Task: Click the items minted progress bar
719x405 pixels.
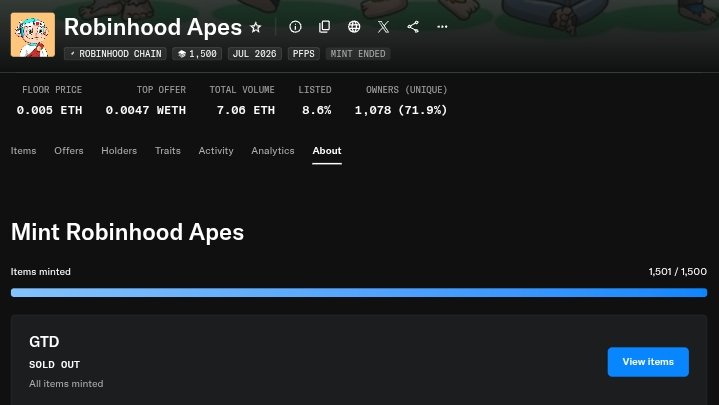Action: 359,293
